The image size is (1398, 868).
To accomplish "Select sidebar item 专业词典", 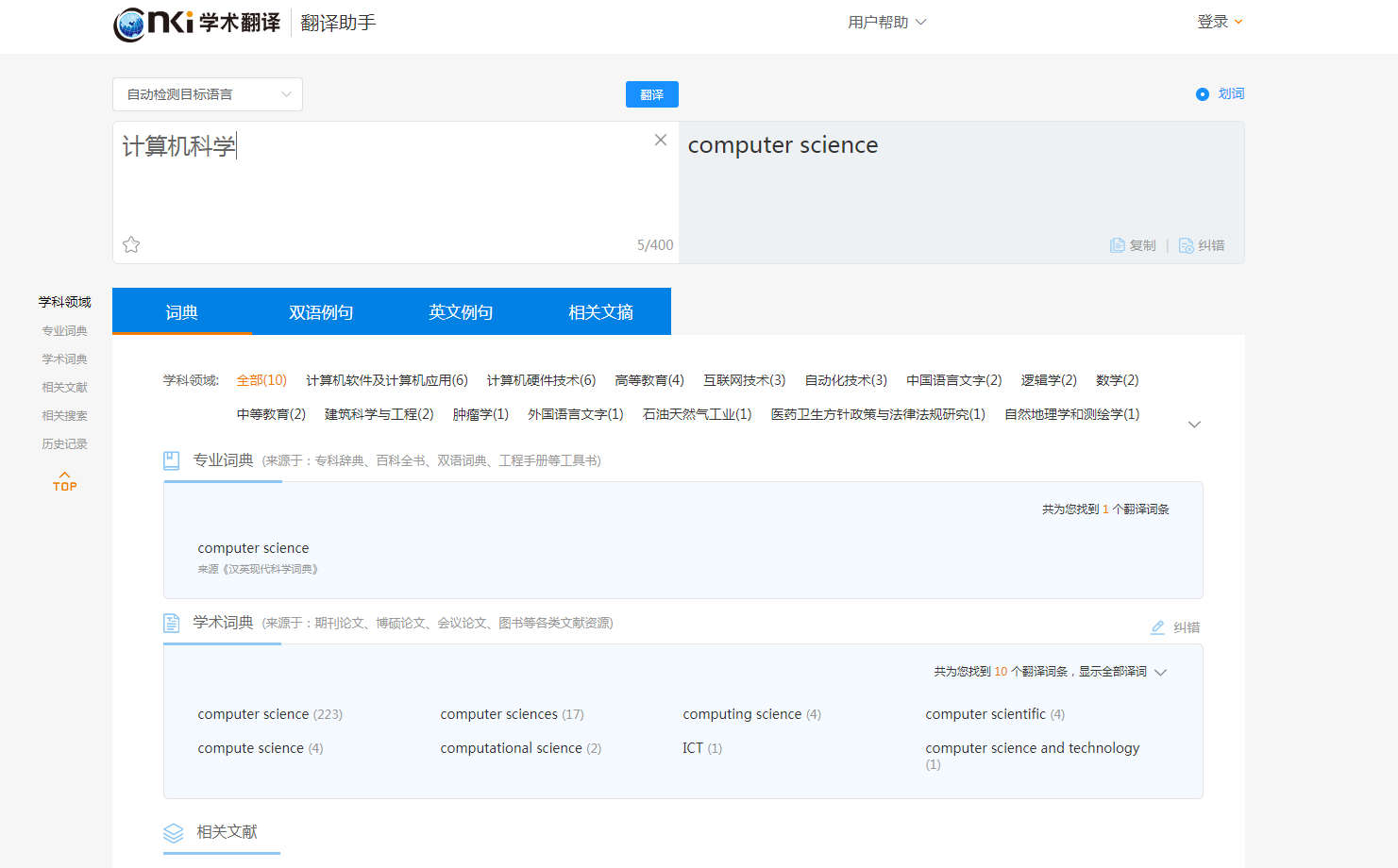I will click(x=64, y=331).
